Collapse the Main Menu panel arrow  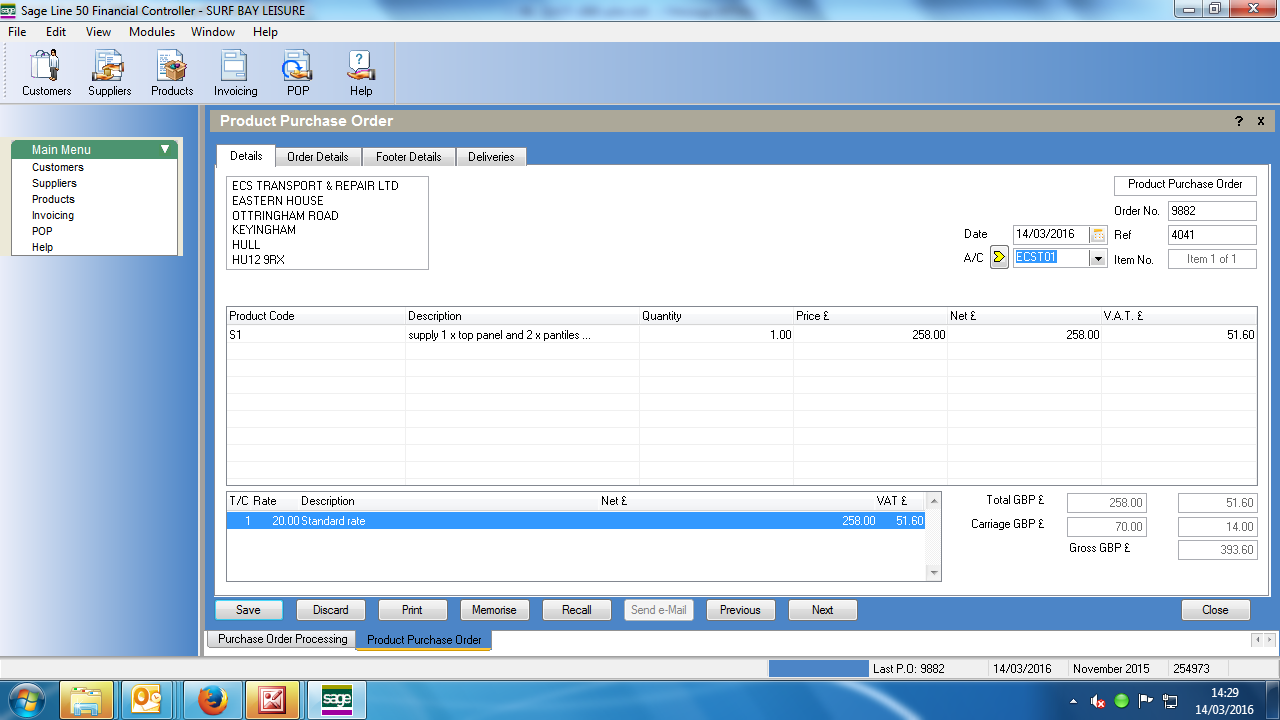165,150
